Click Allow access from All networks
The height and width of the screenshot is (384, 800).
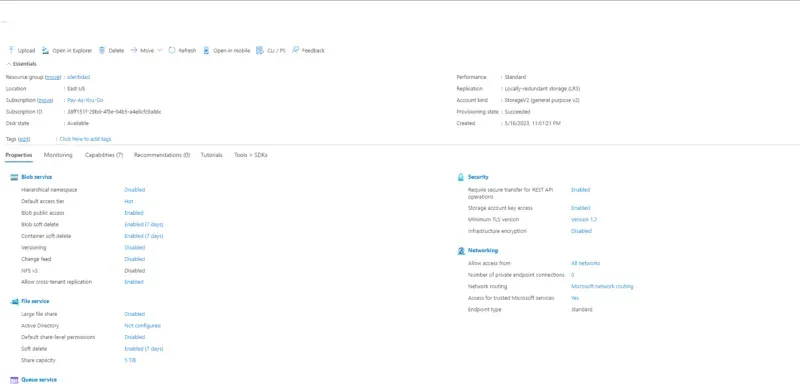point(586,264)
